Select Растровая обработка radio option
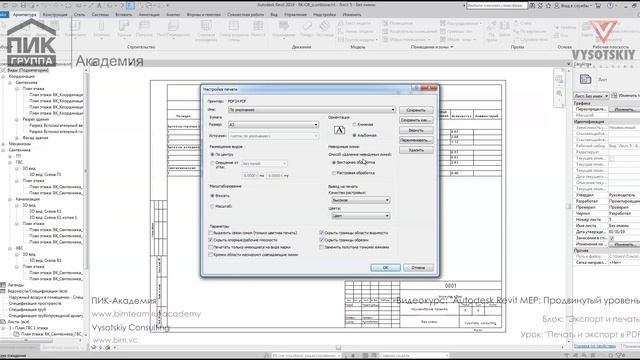This screenshot has height=360, width=640. coord(334,173)
